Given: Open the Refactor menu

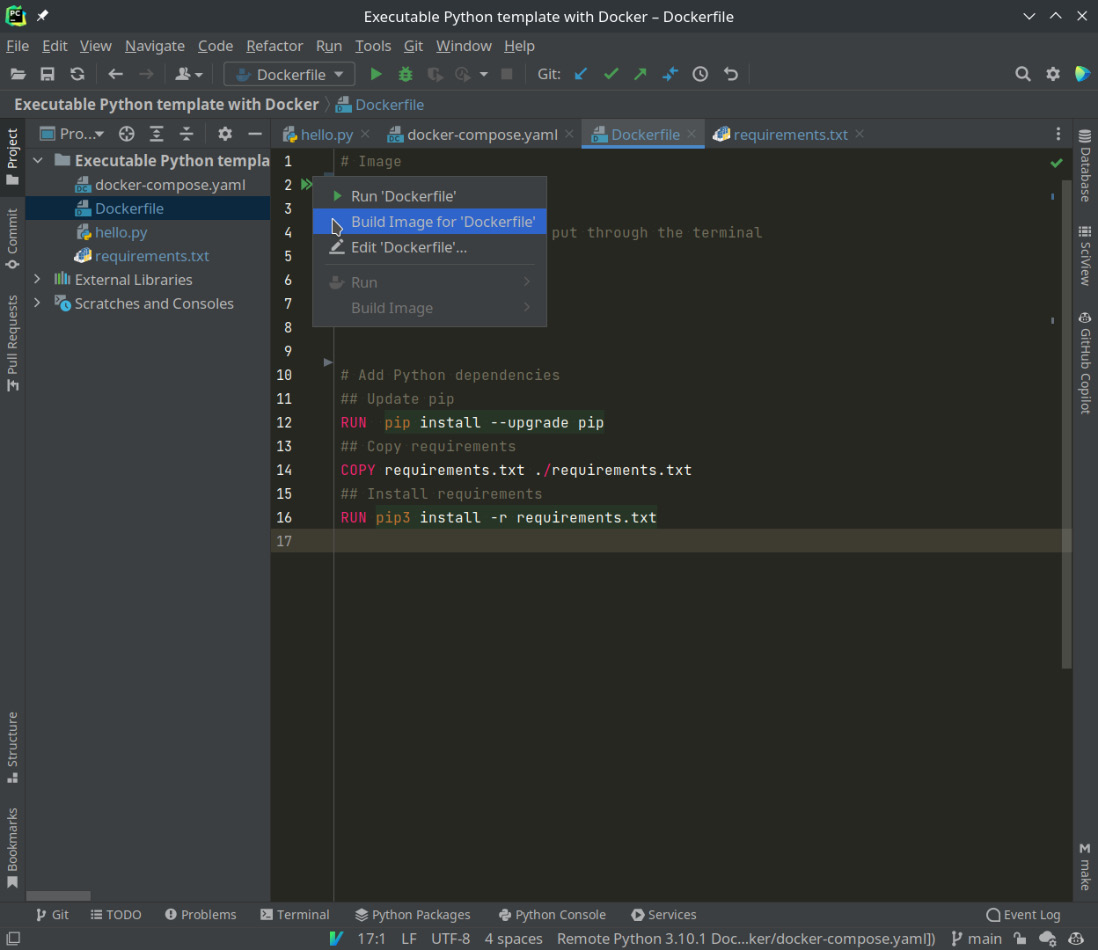Looking at the screenshot, I should (274, 46).
